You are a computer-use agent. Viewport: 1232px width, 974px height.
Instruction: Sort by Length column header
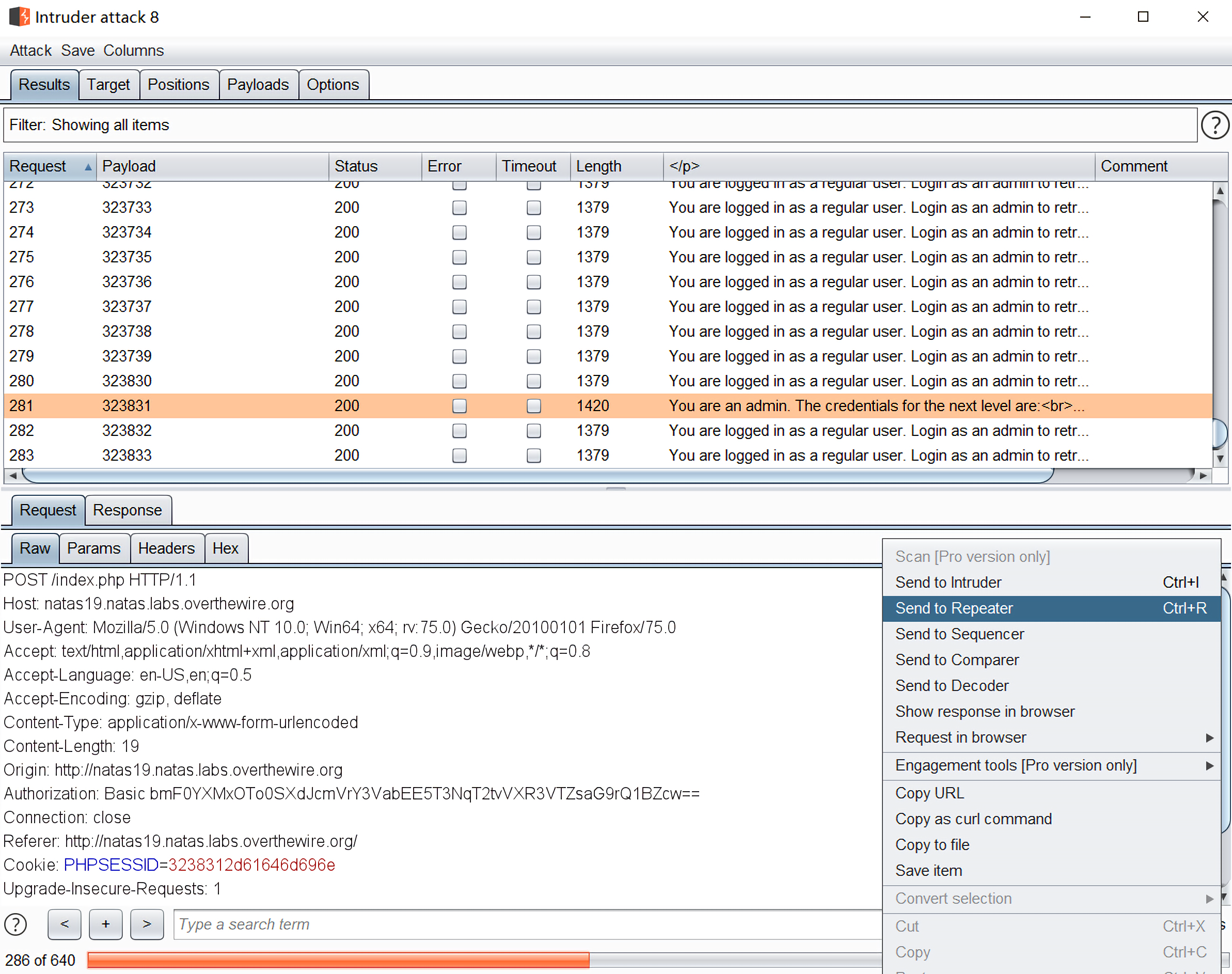(x=617, y=166)
